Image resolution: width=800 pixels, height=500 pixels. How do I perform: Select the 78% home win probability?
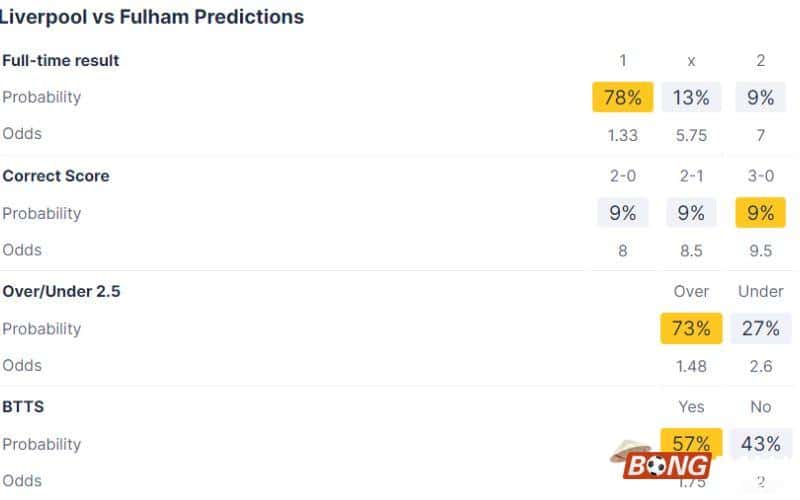point(622,97)
